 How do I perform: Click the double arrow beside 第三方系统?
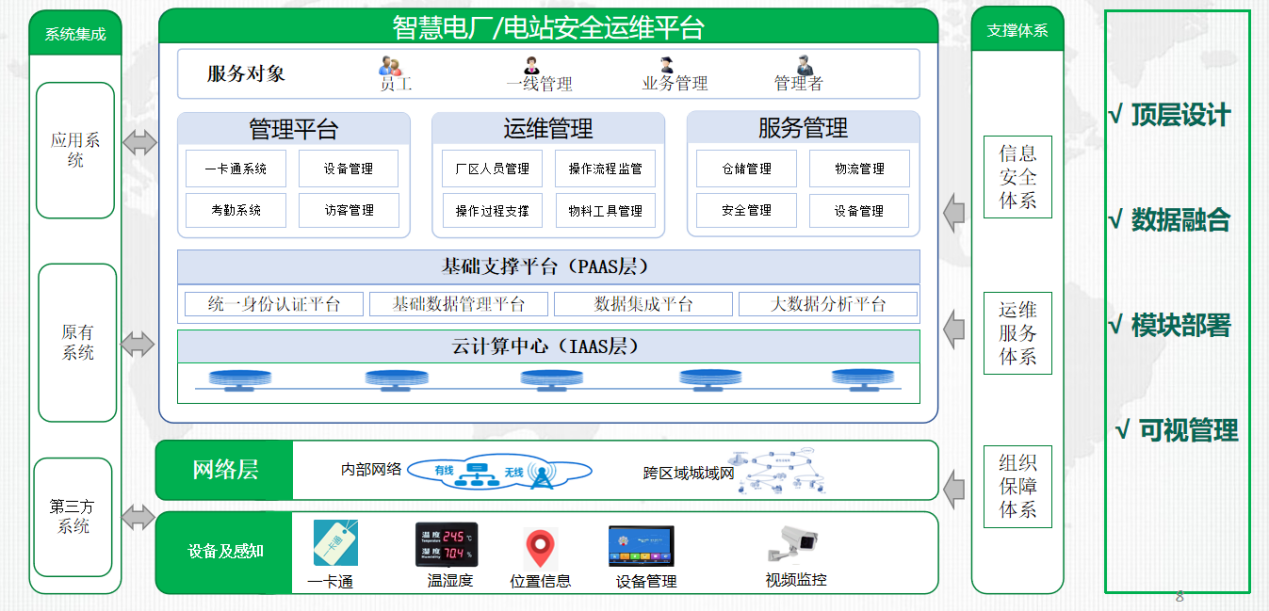(x=139, y=518)
